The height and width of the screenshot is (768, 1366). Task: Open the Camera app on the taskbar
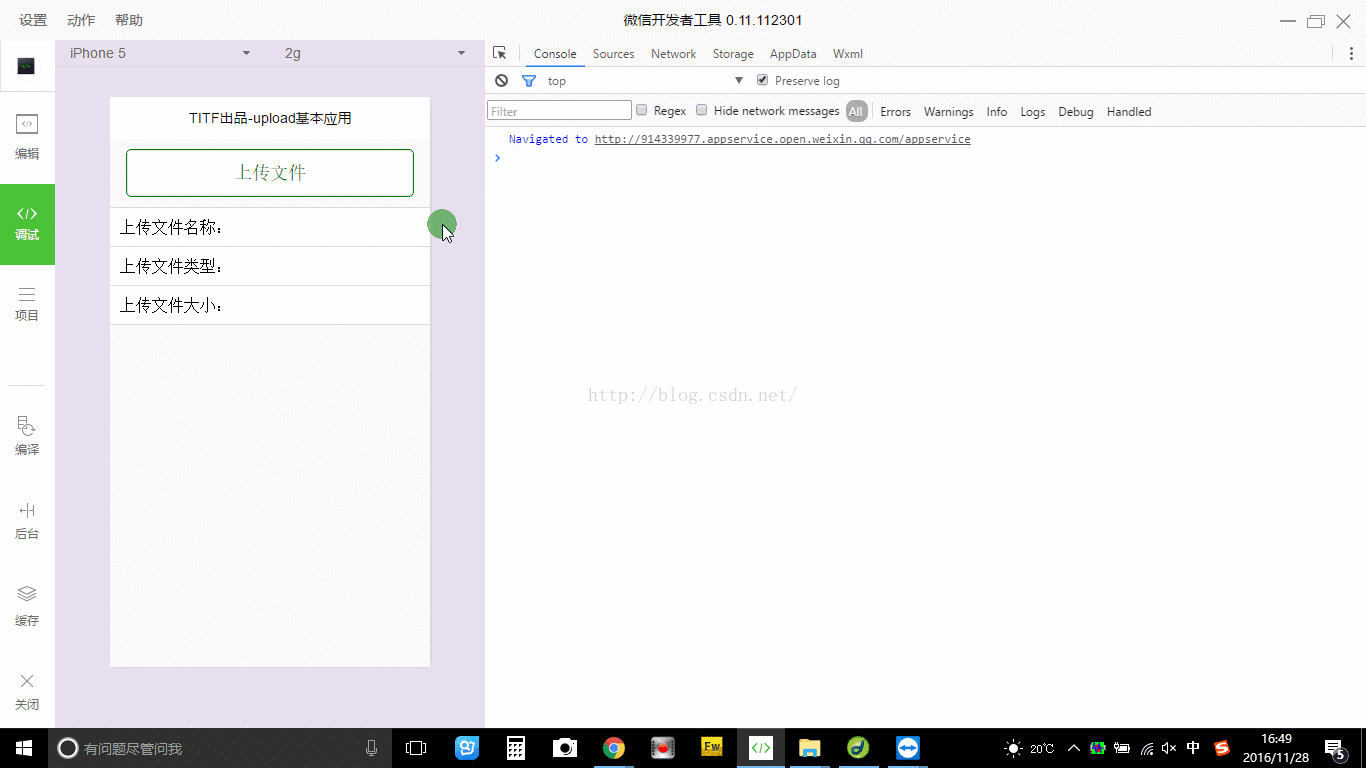pyautogui.click(x=565, y=748)
